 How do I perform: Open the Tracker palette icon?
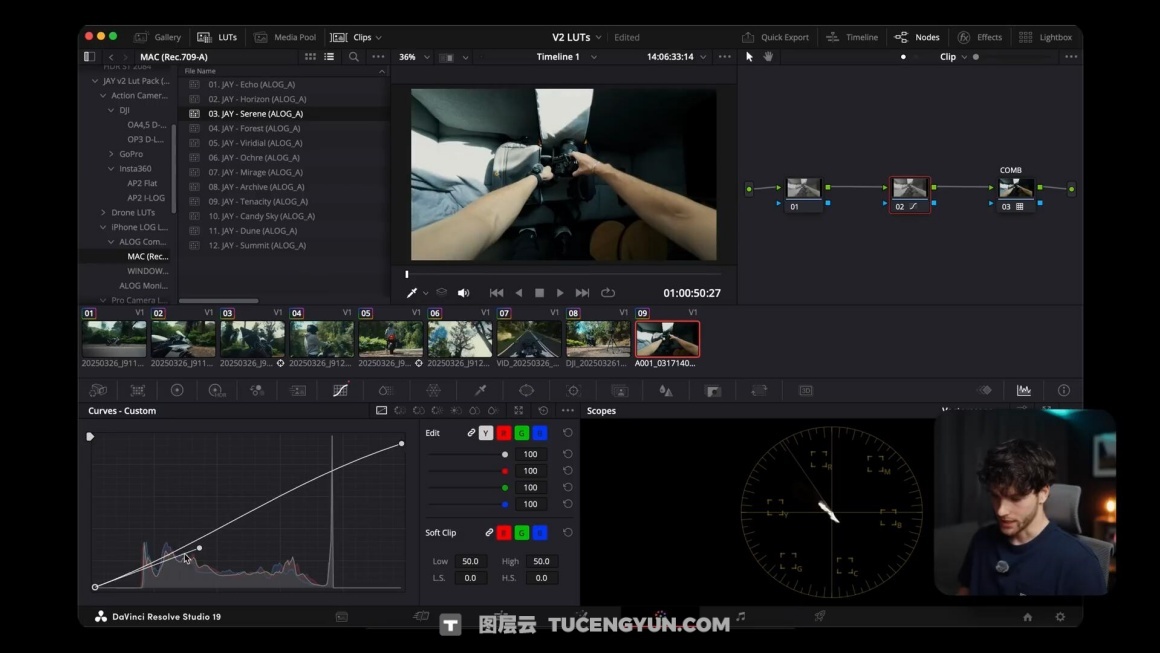tap(573, 390)
